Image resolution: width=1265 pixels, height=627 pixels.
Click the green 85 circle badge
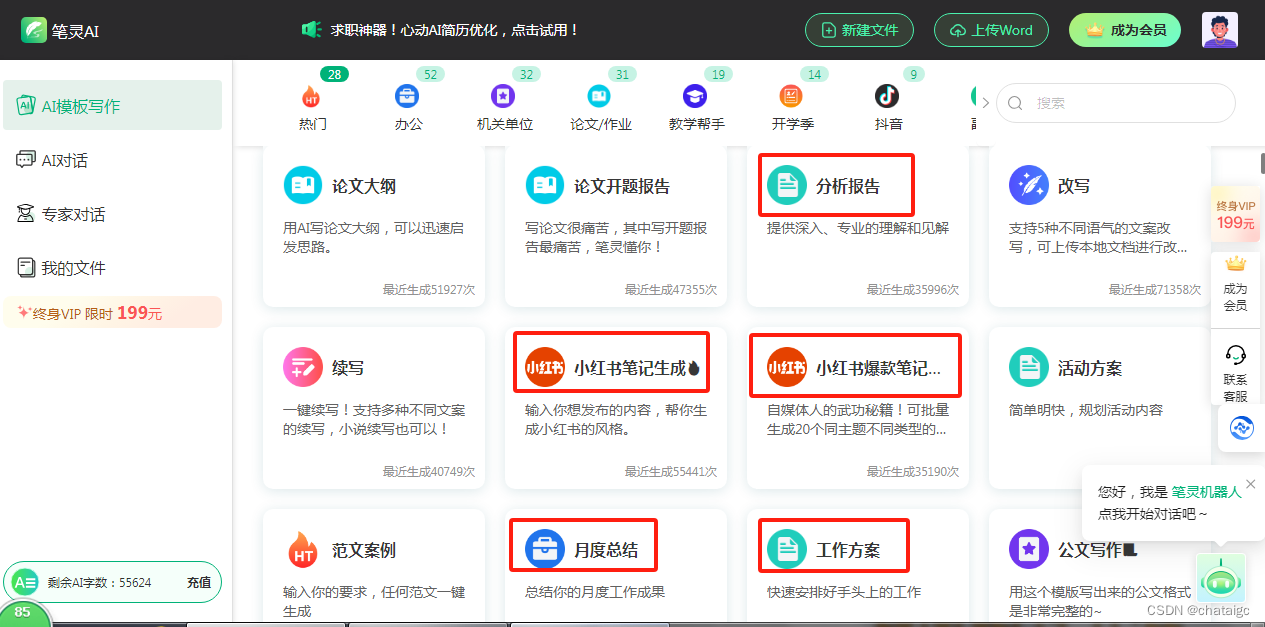click(x=22, y=612)
